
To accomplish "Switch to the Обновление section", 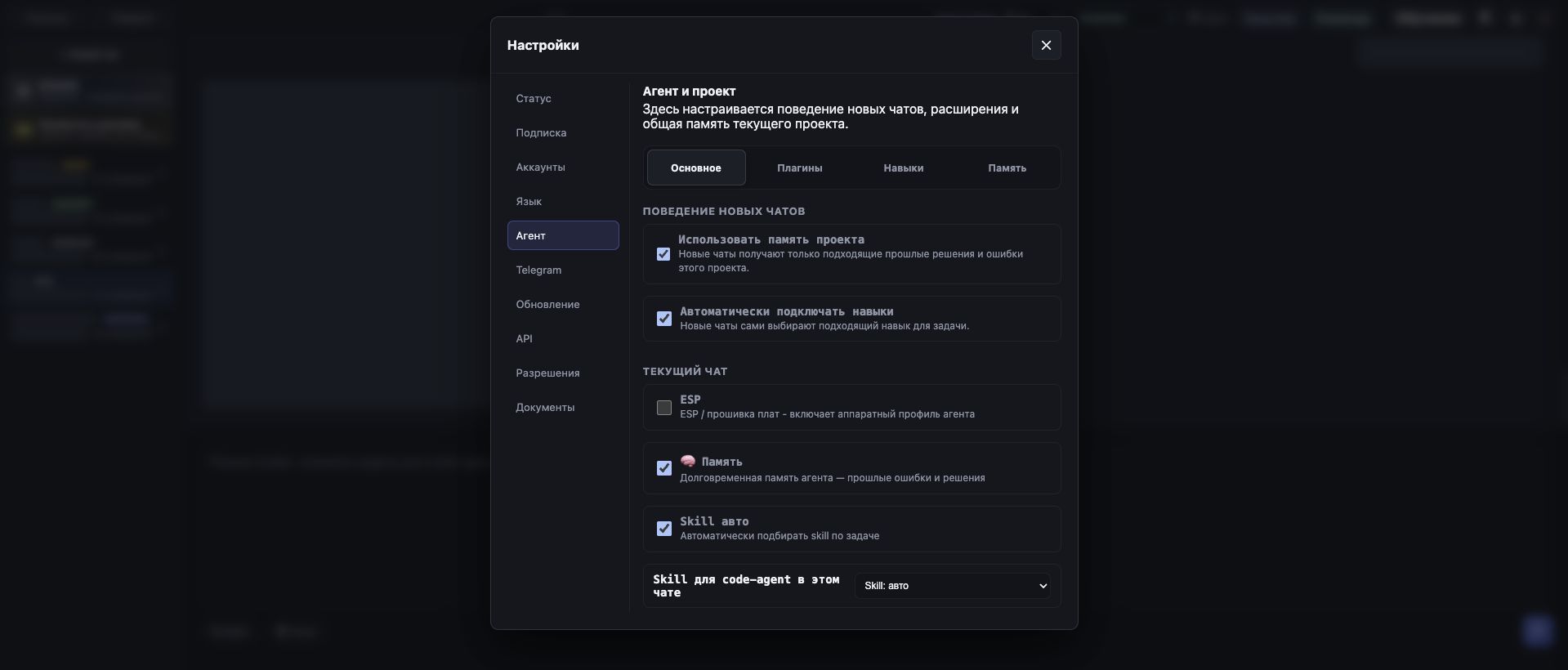I will click(x=563, y=304).
